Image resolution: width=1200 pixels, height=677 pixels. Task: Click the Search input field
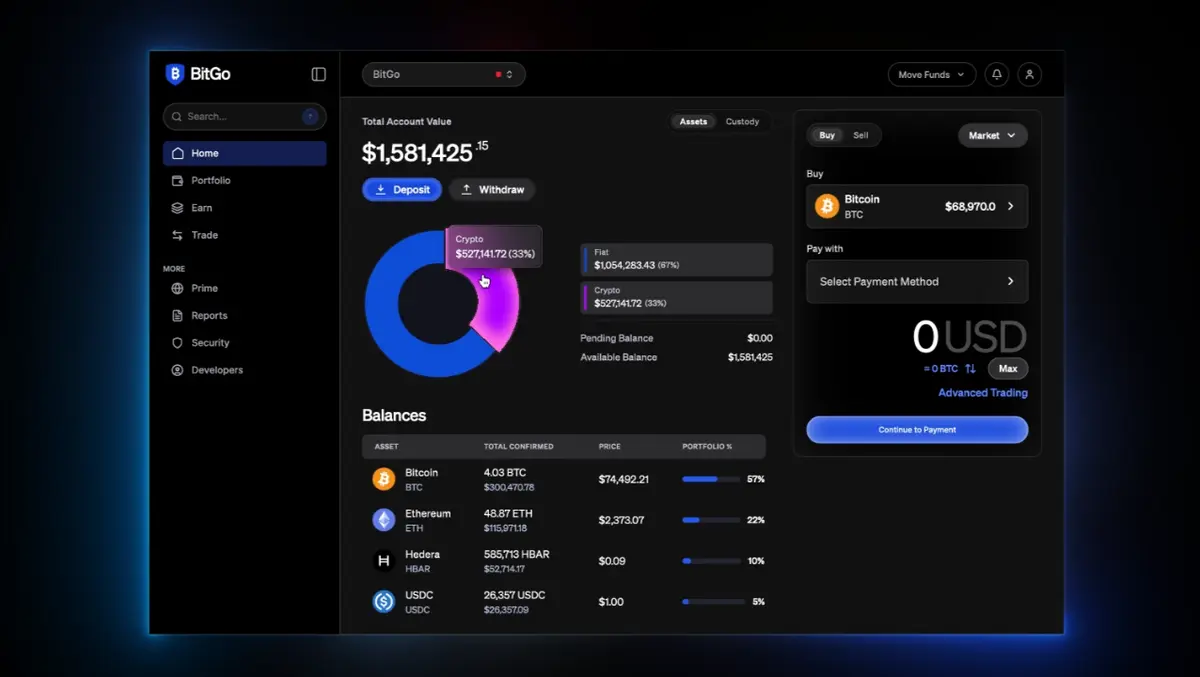(x=244, y=117)
